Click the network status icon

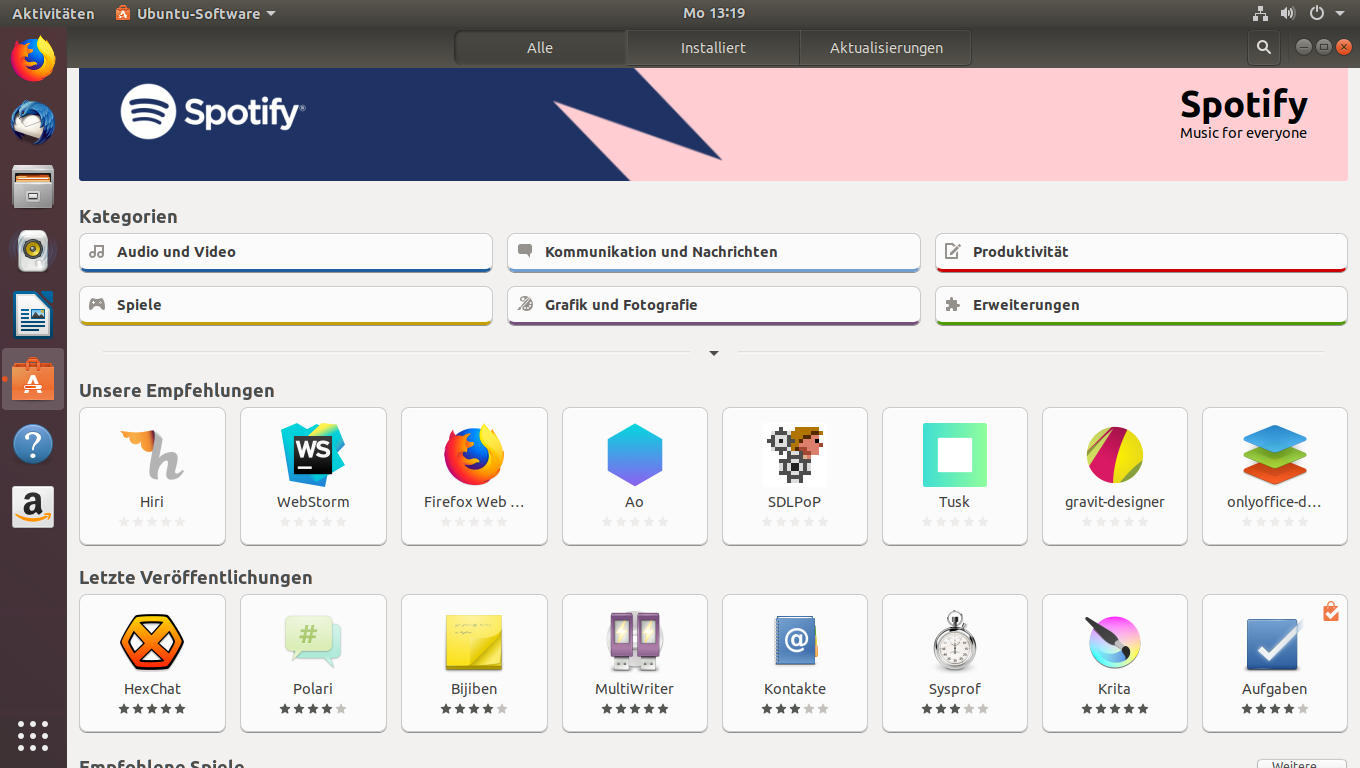point(1260,13)
